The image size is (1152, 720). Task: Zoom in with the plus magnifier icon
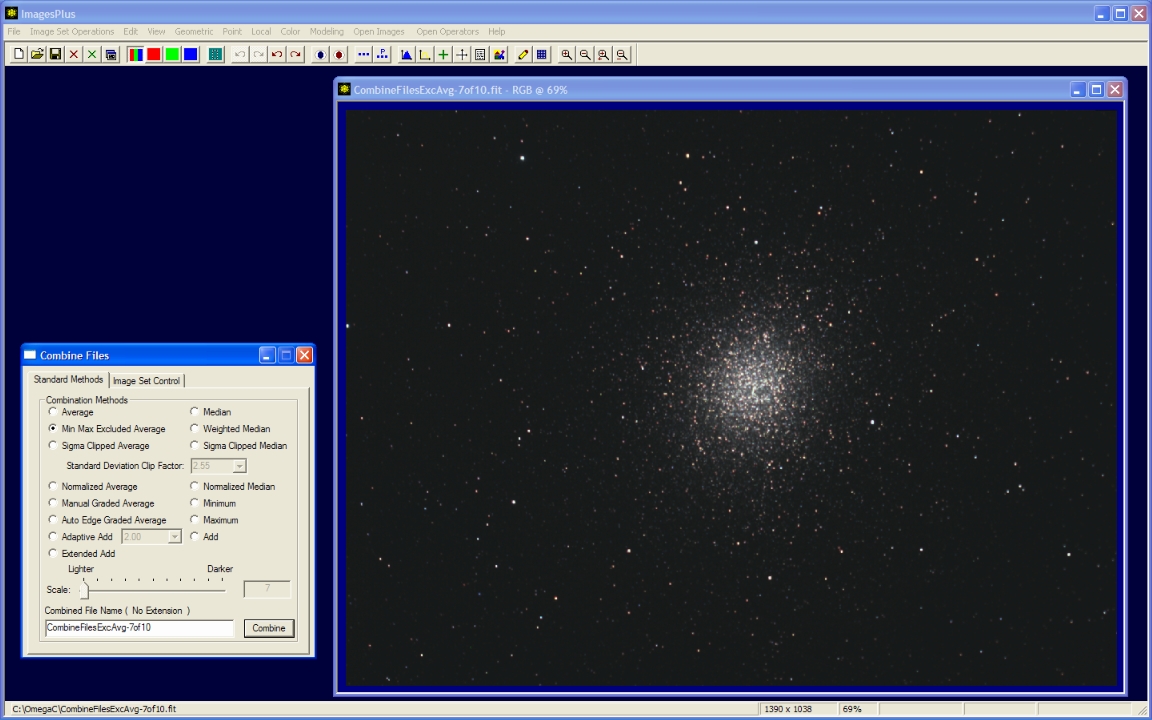tap(566, 54)
